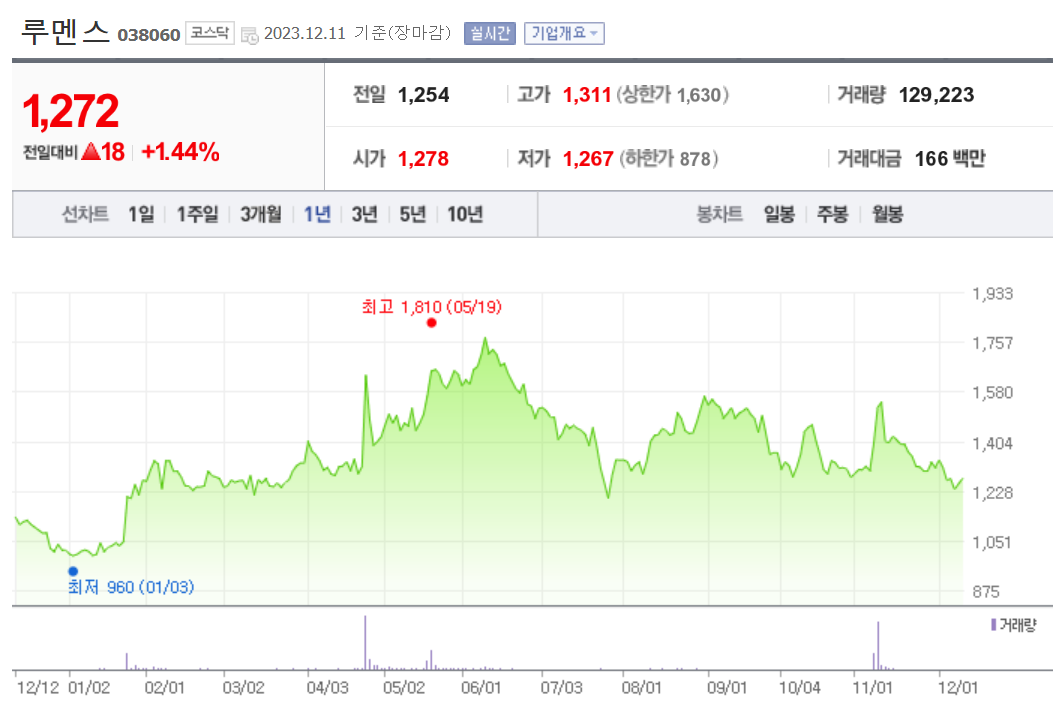Select the 5년 line chart tab
This screenshot has width=1053, height=728.
[x=412, y=214]
